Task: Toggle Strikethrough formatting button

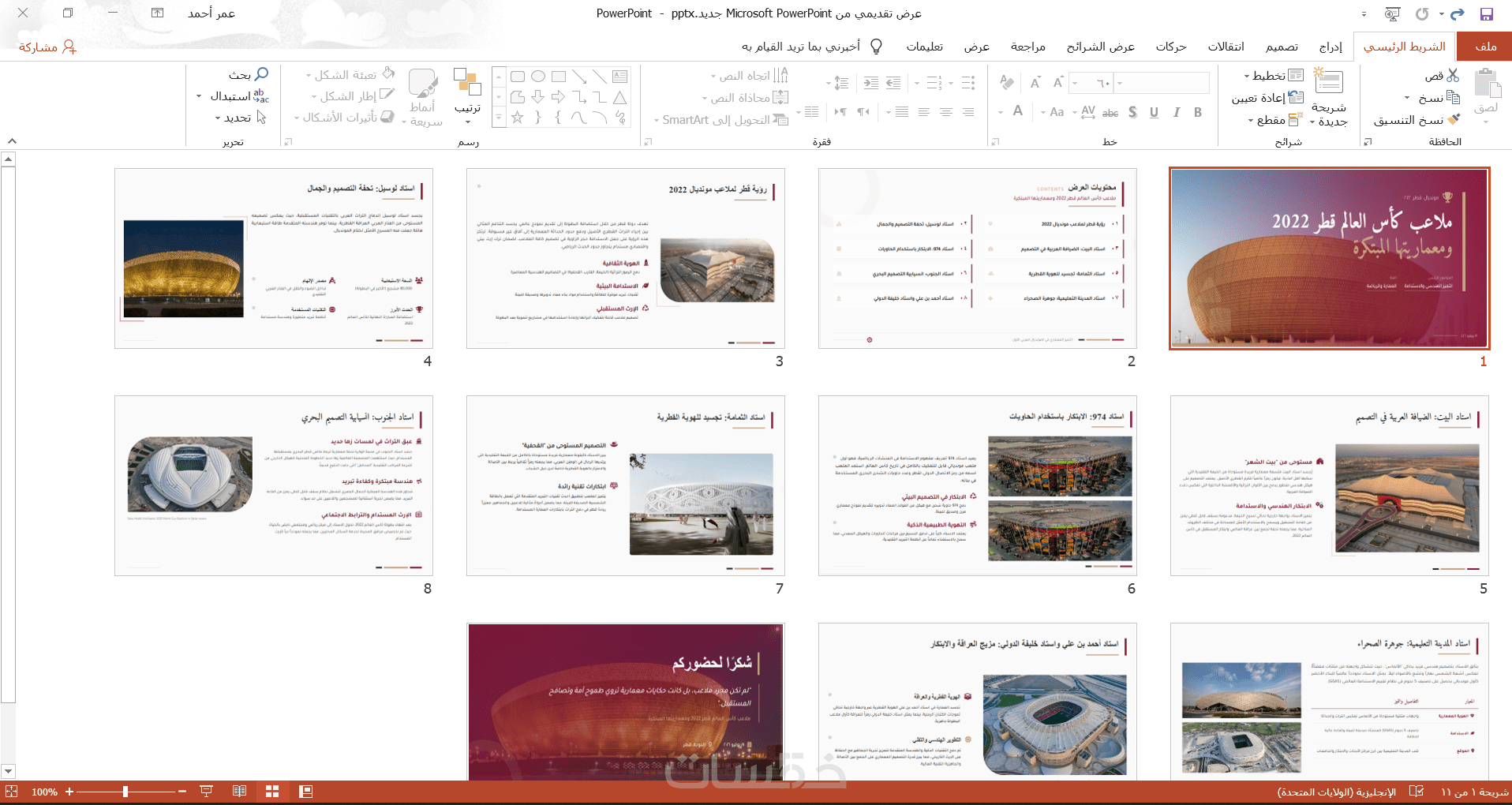Action: (1110, 112)
